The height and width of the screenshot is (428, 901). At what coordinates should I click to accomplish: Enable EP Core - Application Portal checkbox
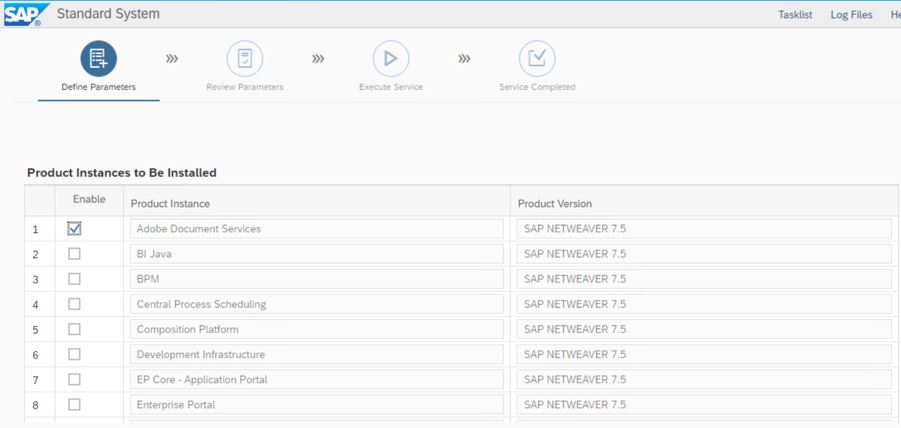(74, 379)
